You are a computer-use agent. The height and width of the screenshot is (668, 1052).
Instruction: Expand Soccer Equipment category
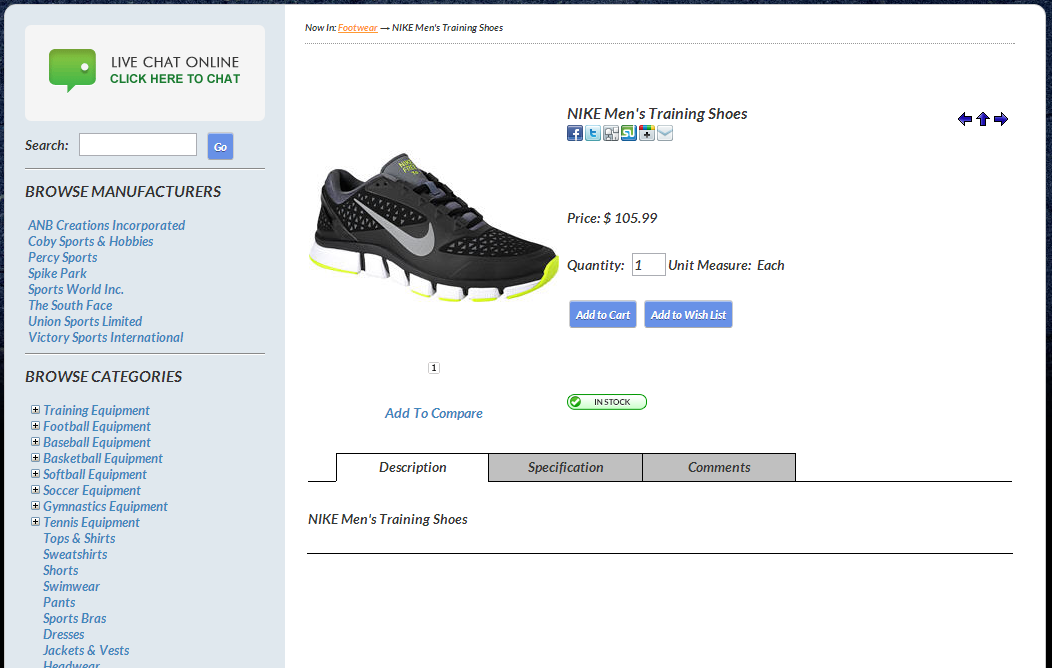36,490
